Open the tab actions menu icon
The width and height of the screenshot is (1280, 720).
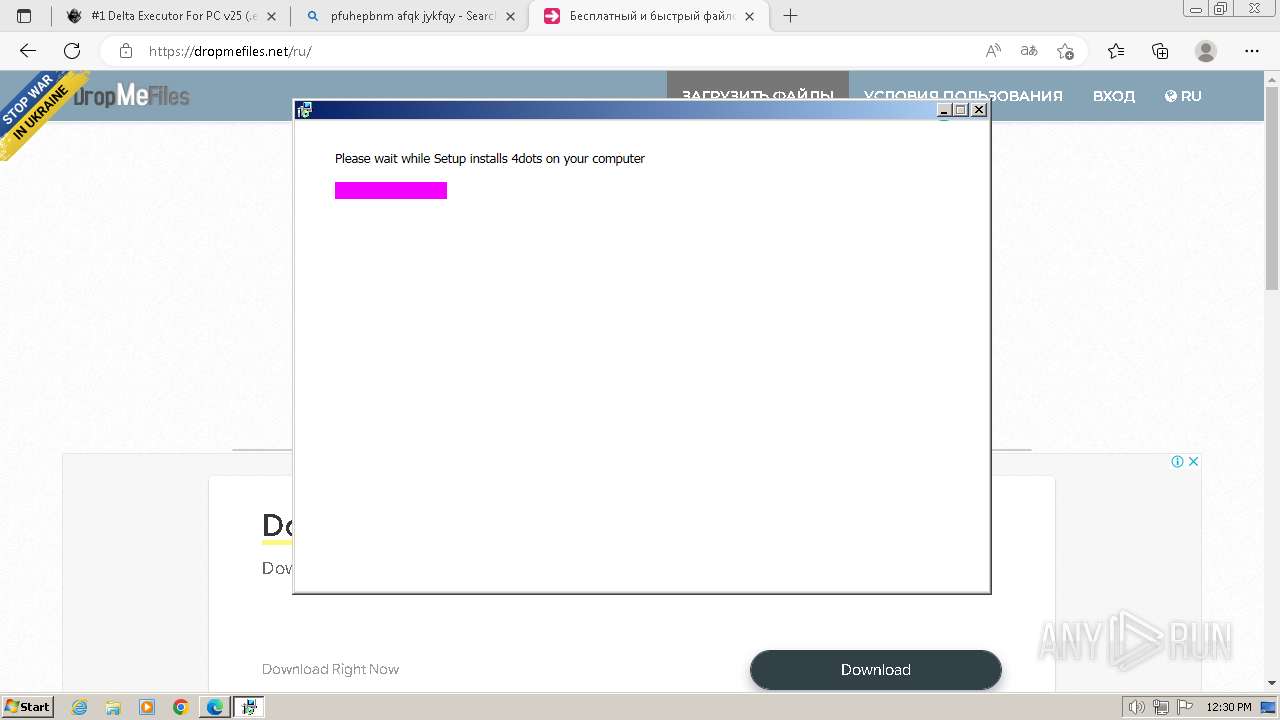25,16
